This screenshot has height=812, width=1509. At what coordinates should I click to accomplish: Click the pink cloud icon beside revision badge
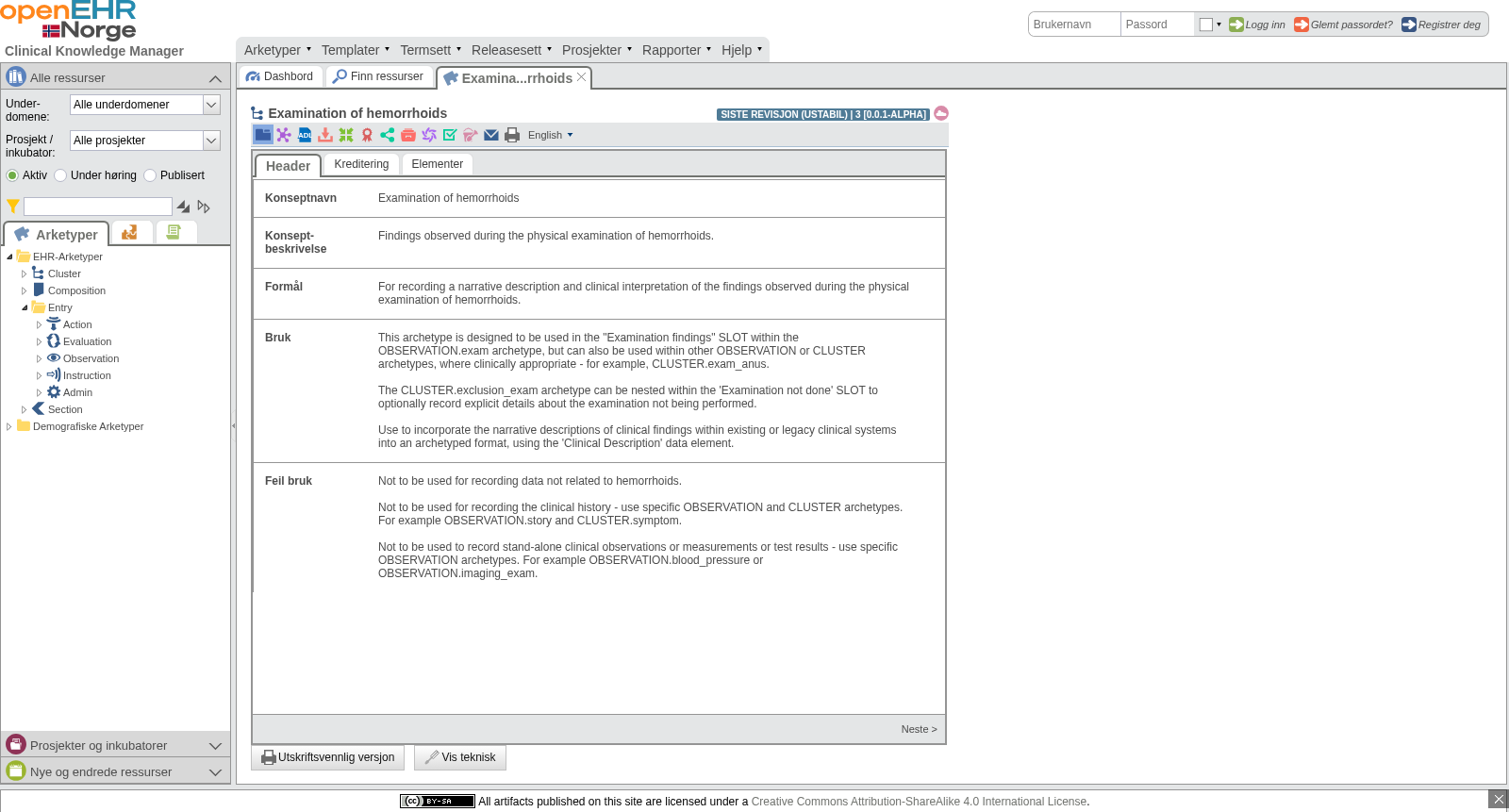tap(941, 113)
